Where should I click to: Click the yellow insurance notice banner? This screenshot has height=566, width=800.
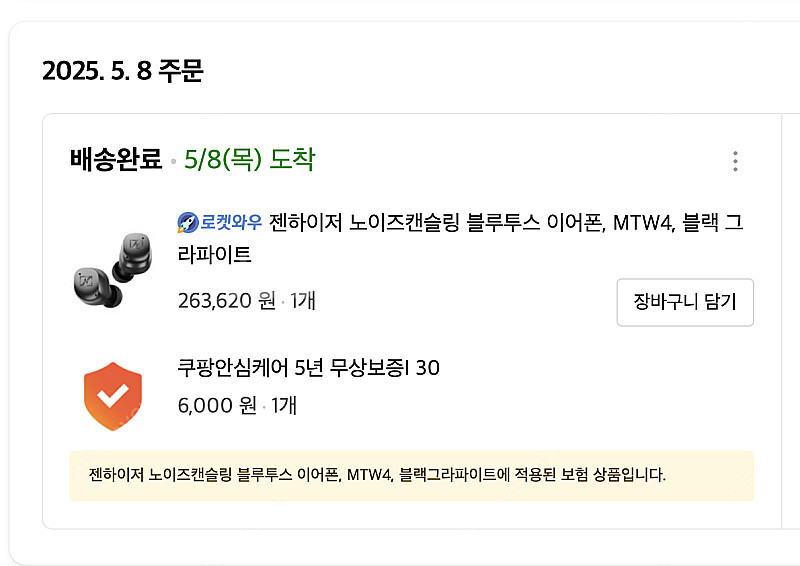click(x=411, y=475)
